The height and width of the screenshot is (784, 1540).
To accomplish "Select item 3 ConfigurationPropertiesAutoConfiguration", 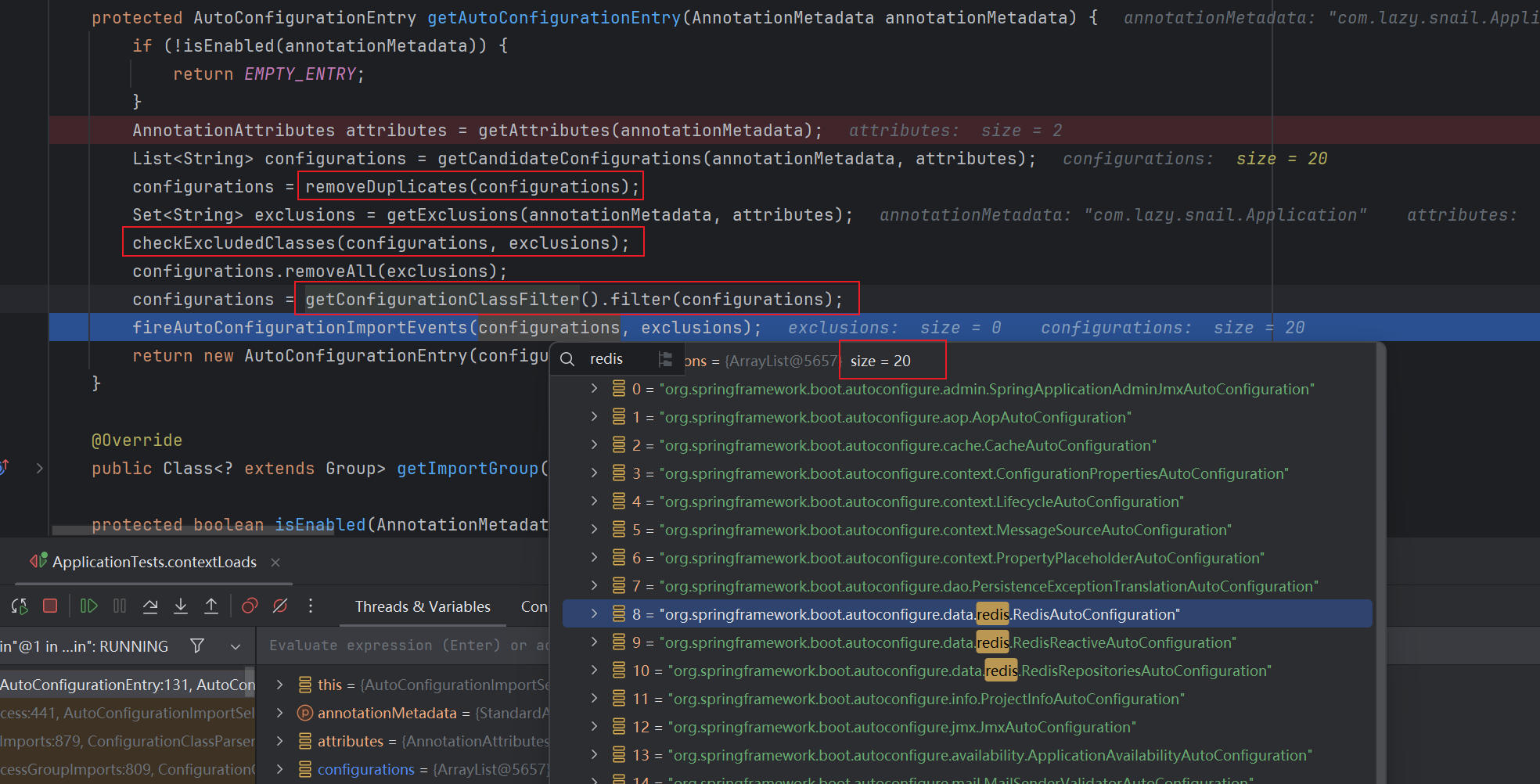I will (967, 473).
